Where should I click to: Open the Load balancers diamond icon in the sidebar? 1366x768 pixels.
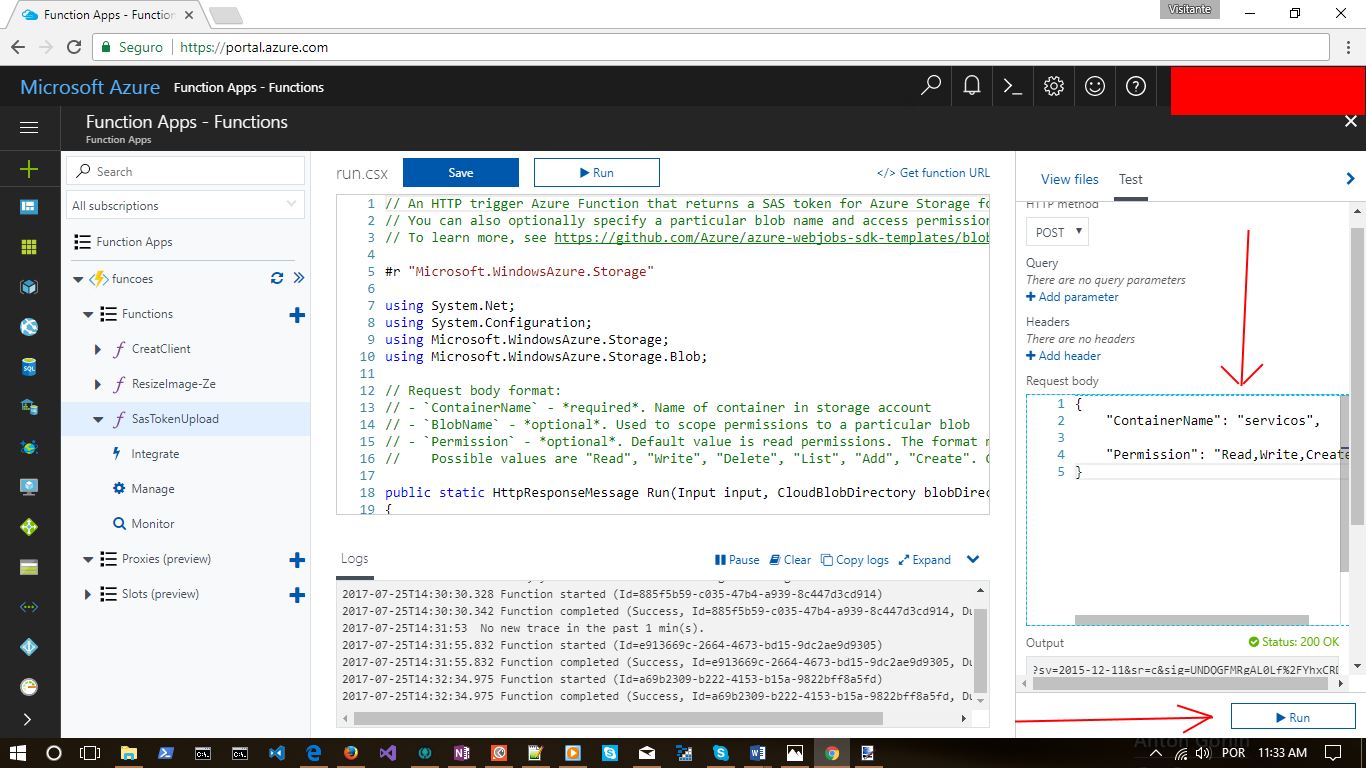pyautogui.click(x=29, y=527)
